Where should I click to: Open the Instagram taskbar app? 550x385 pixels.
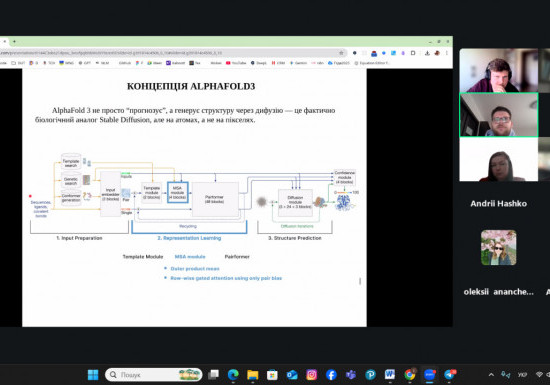(311, 375)
